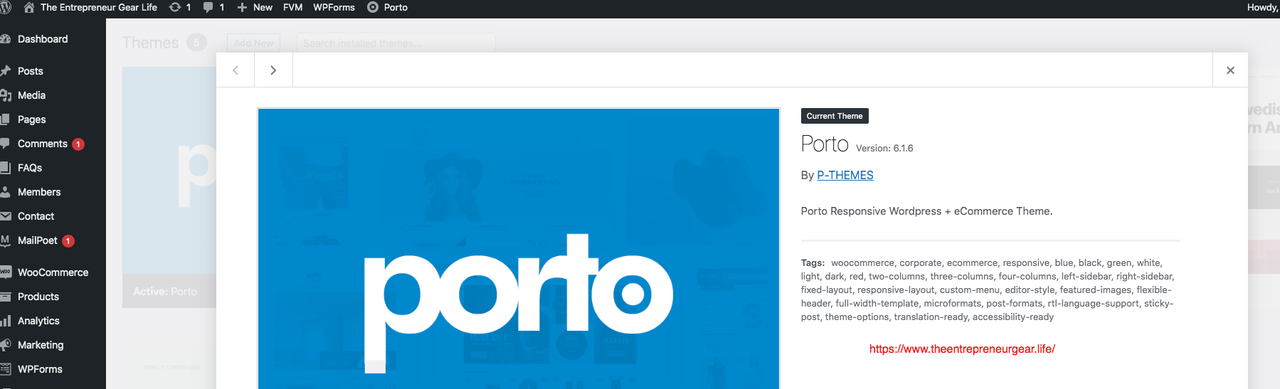
Task: Open Analytics in the sidebar
Action: click(39, 321)
